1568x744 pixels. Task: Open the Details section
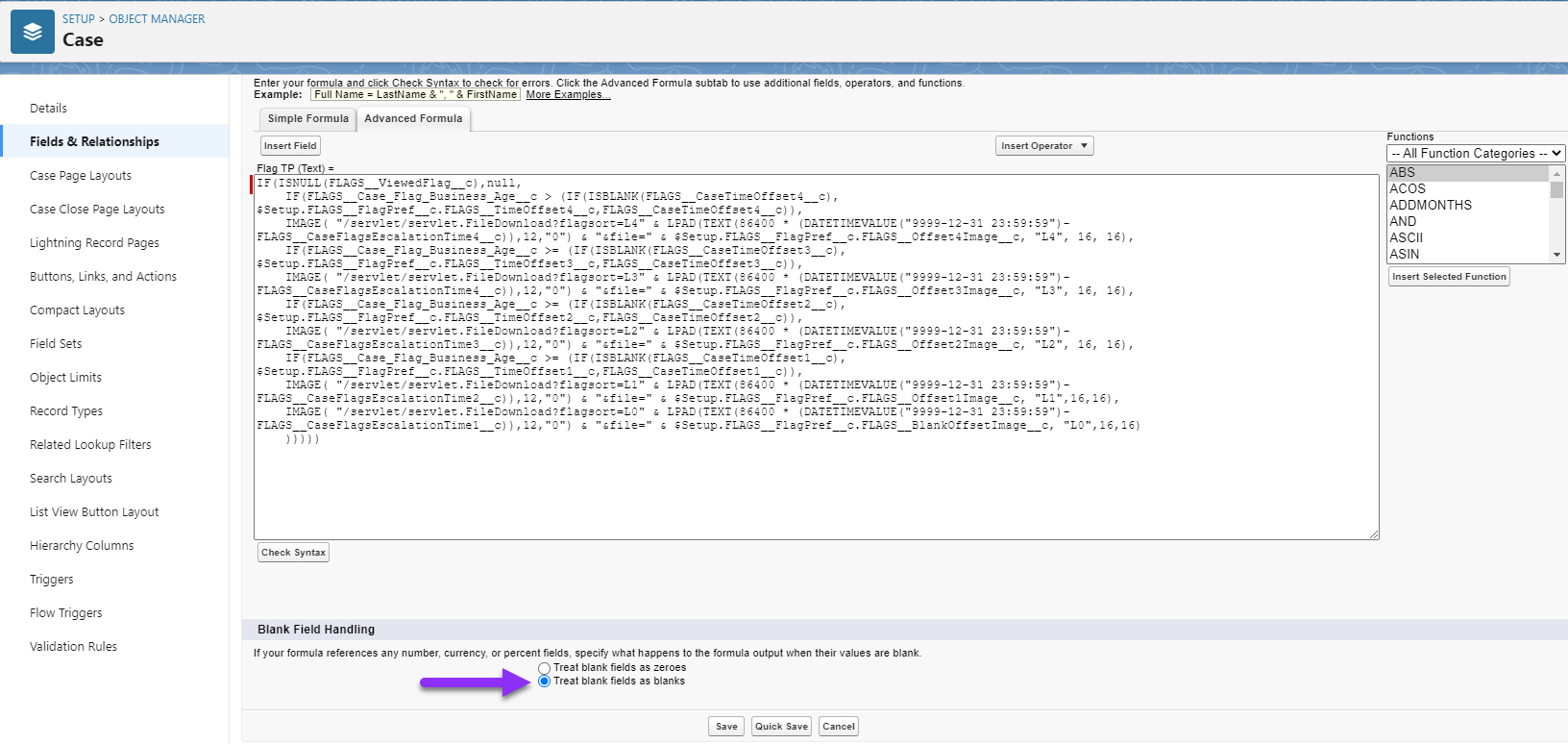(48, 109)
